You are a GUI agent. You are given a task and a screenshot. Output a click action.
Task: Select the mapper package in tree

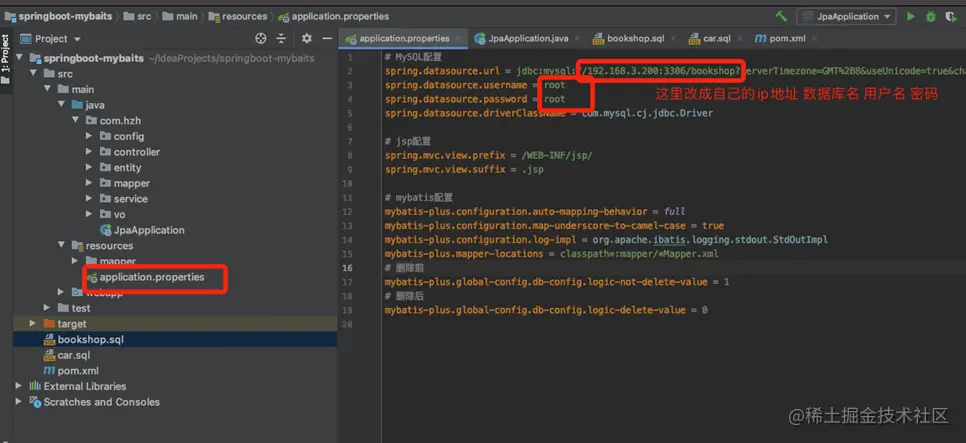124,183
